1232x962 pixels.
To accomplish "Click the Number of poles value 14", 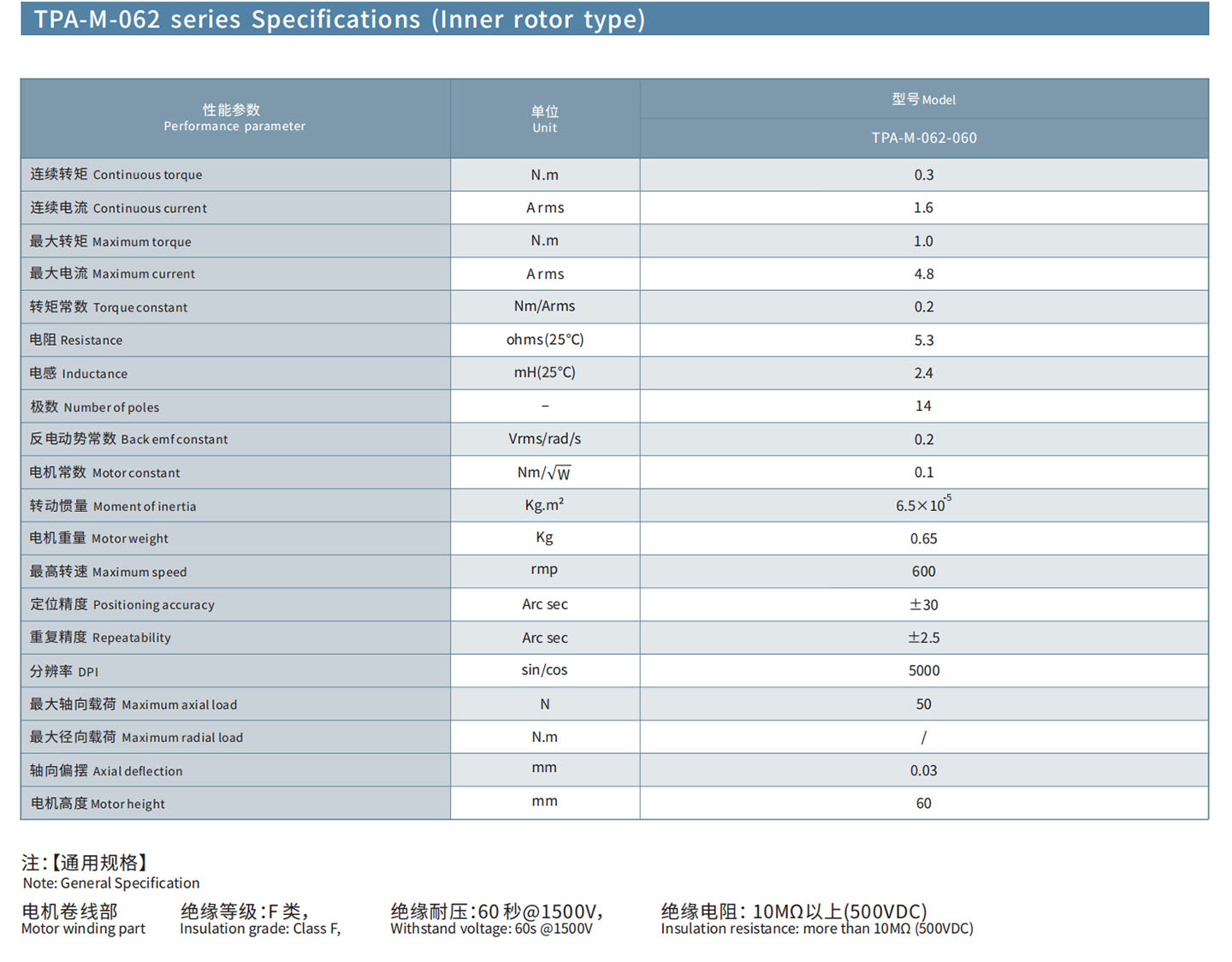I will tap(923, 406).
